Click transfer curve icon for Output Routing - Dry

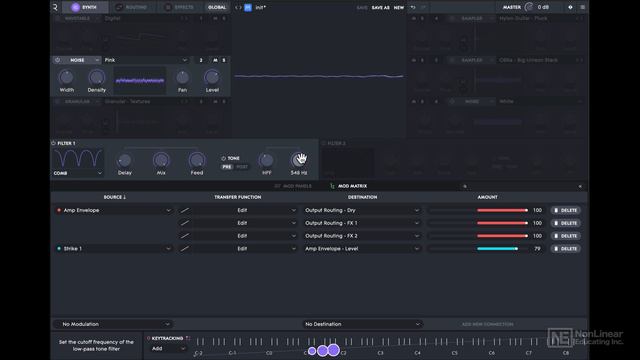185,210
